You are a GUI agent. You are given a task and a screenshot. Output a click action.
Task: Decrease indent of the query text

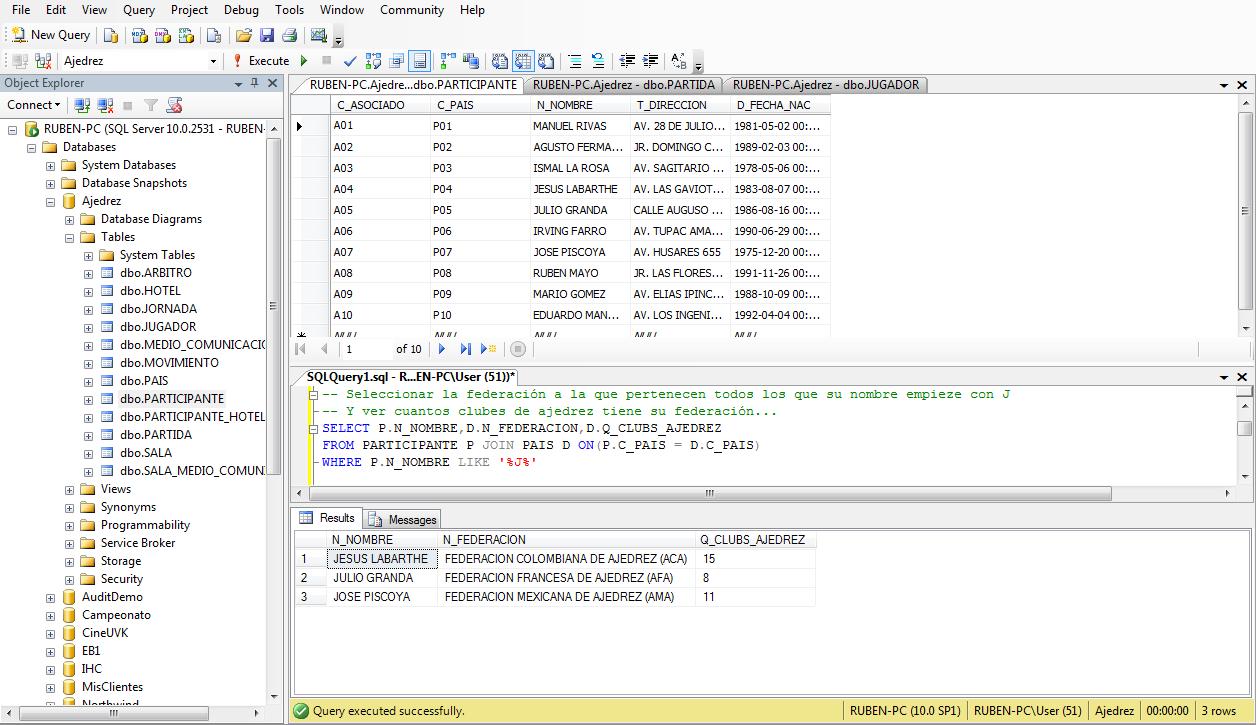coord(626,62)
